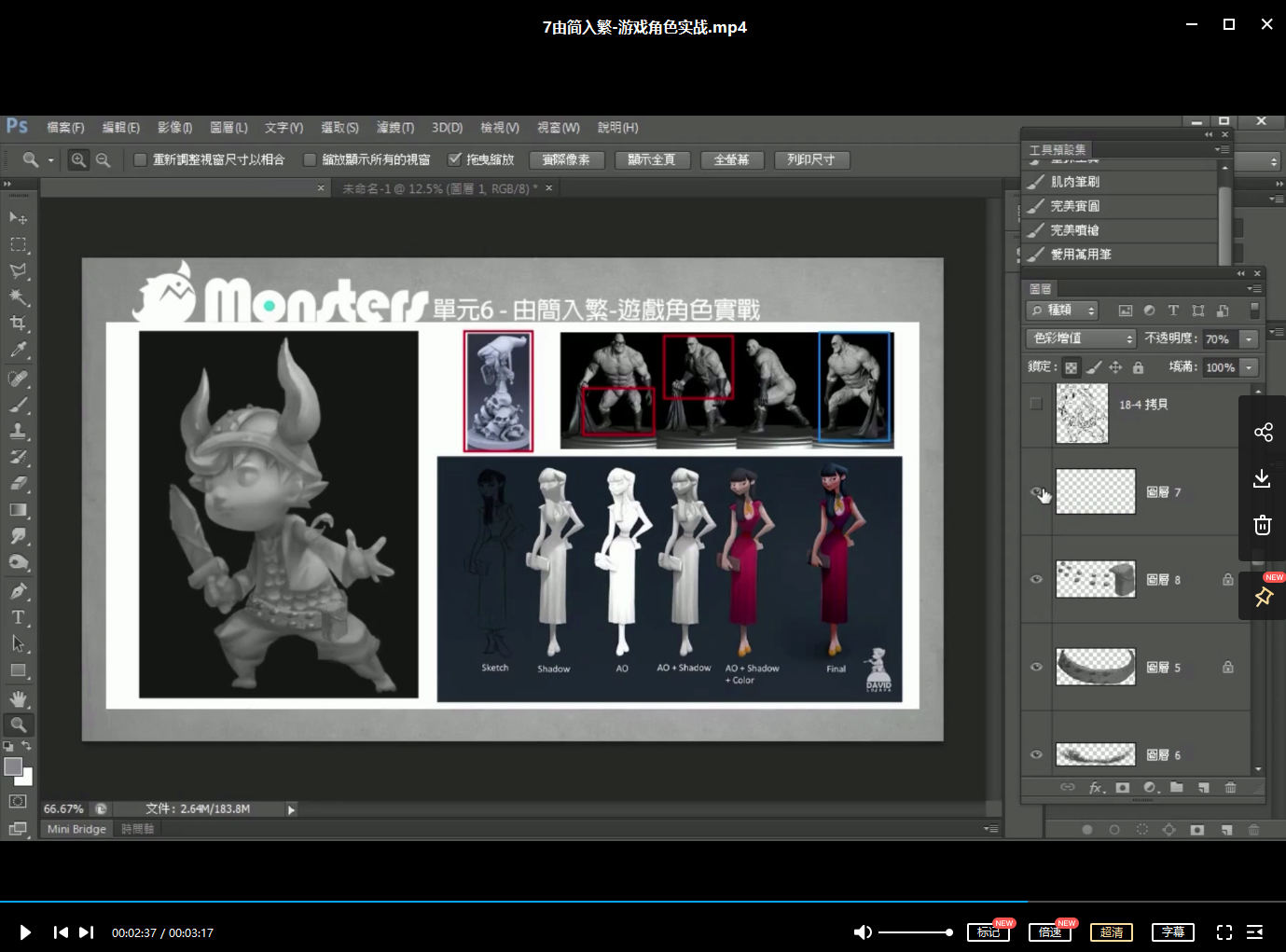Select the Type tool
This screenshot has height=952, width=1286.
coord(18,617)
